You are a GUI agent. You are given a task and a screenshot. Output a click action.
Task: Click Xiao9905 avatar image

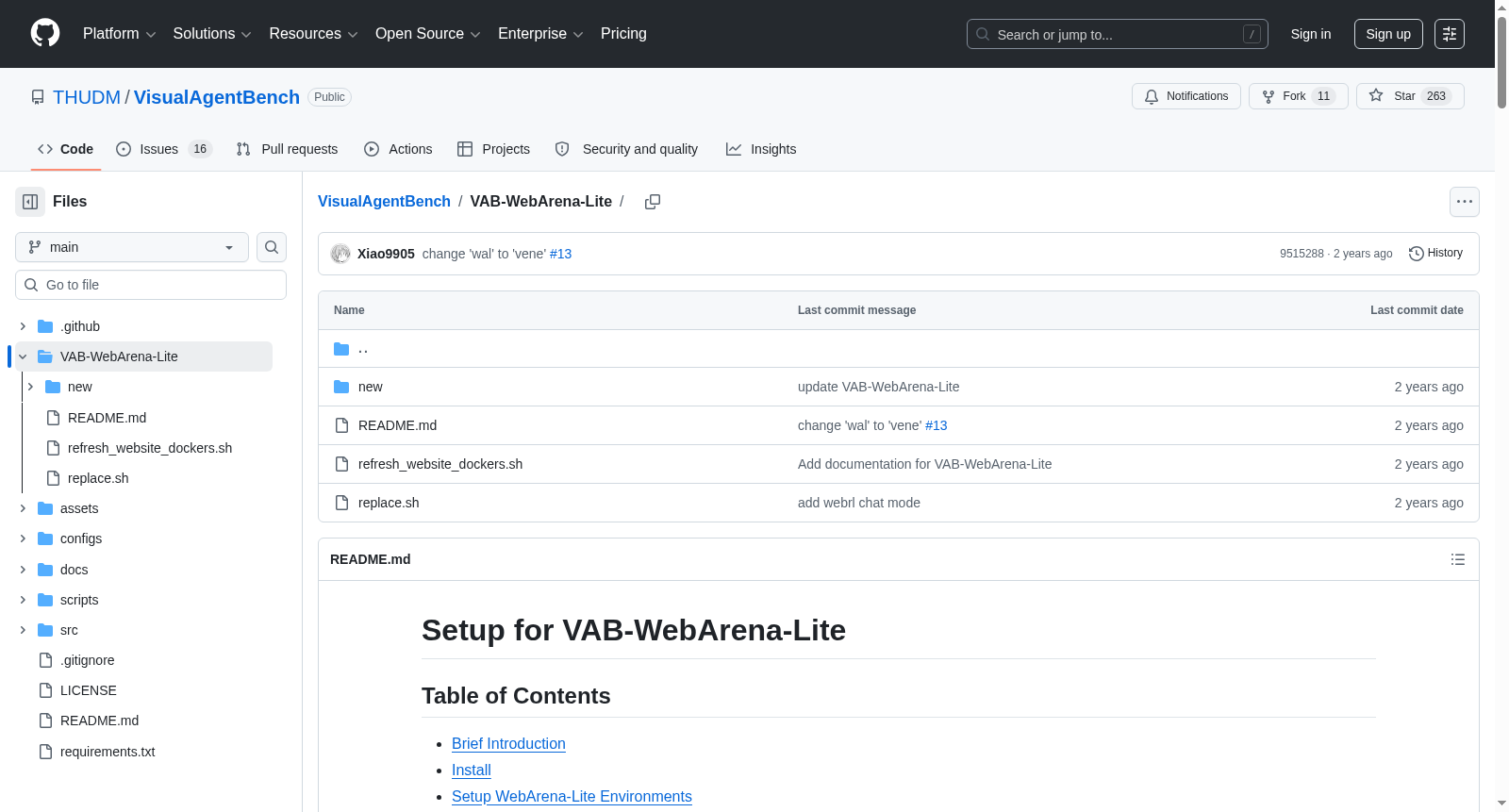[340, 254]
